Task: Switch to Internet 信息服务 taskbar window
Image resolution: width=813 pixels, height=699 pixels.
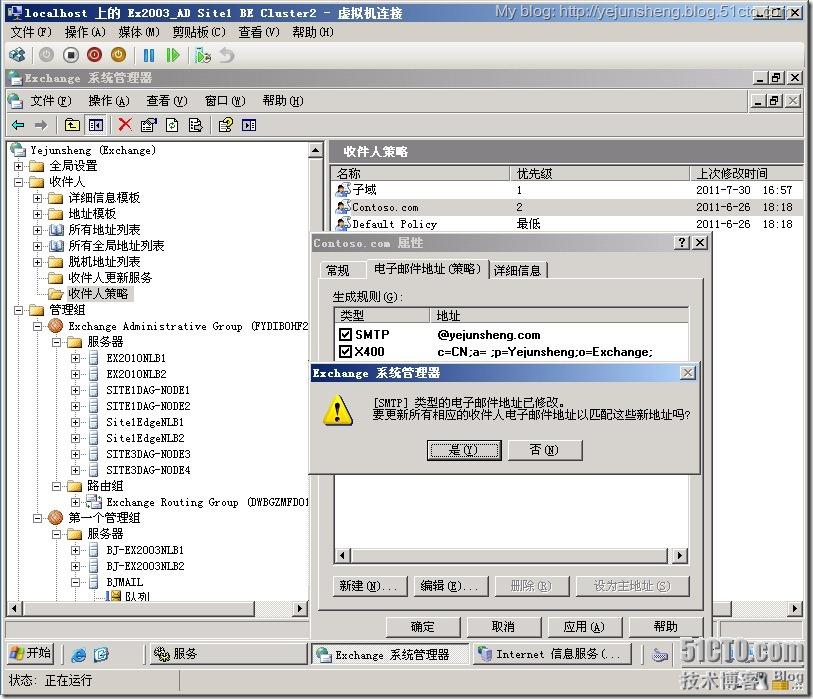Action: pos(553,654)
